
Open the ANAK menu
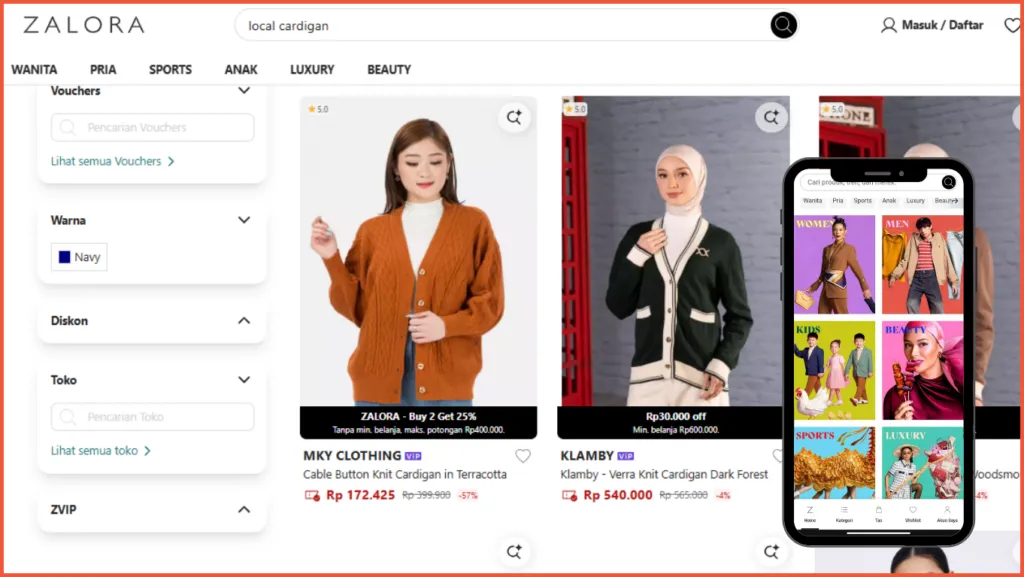[241, 69]
